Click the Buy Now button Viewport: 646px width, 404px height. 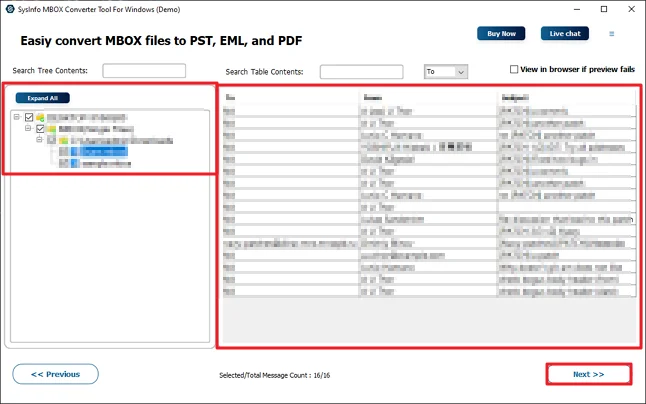(501, 34)
